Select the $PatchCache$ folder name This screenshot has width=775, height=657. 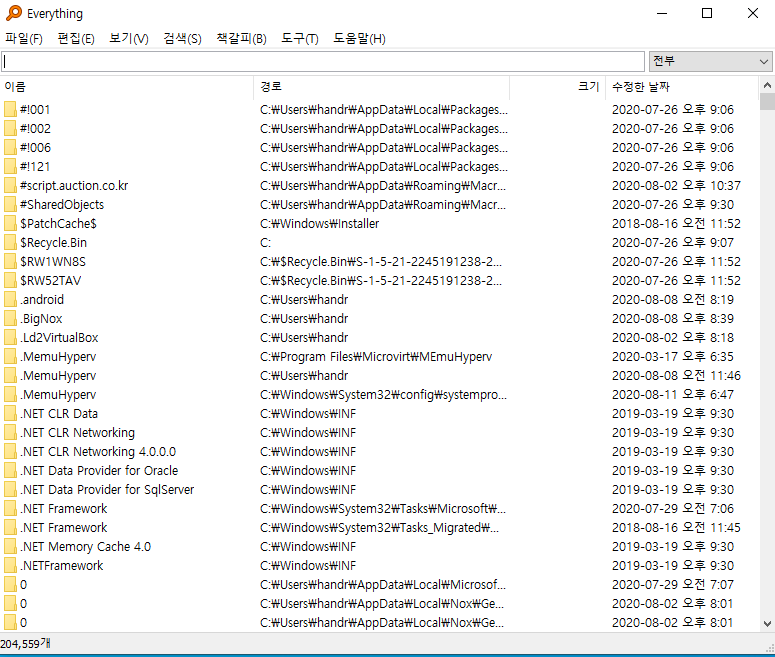pyautogui.click(x=58, y=223)
